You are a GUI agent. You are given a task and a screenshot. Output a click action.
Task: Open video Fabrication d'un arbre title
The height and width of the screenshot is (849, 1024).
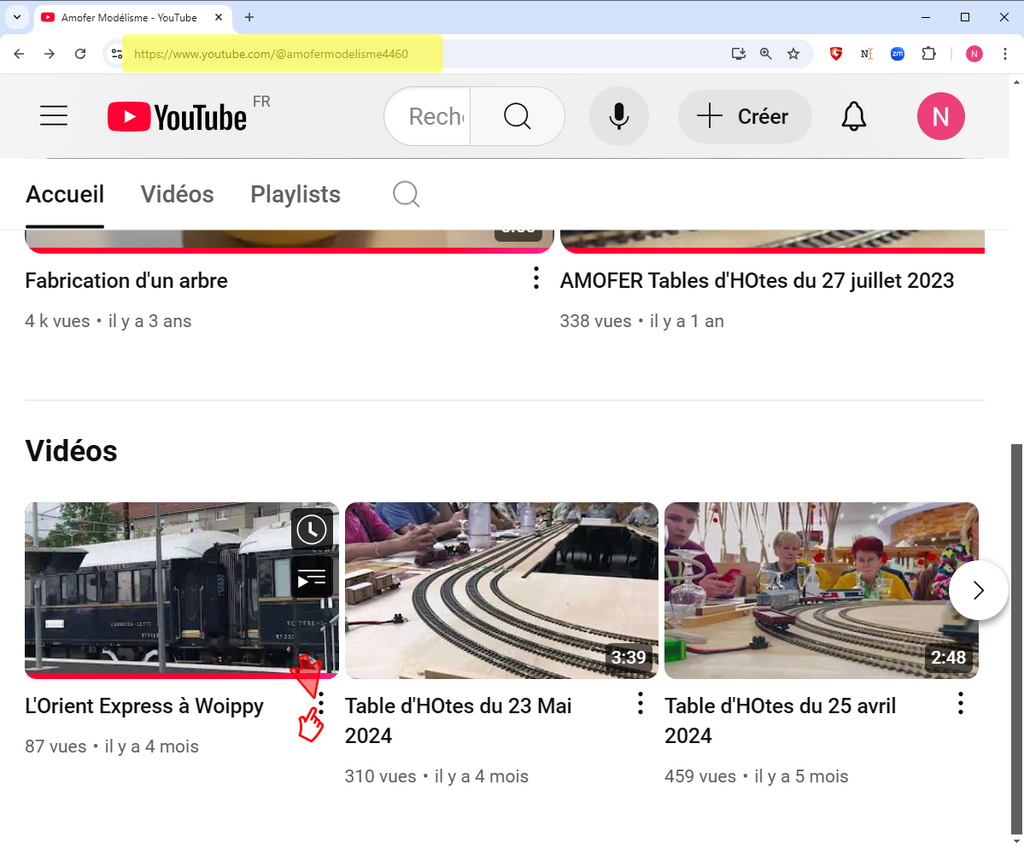pyautogui.click(x=126, y=281)
